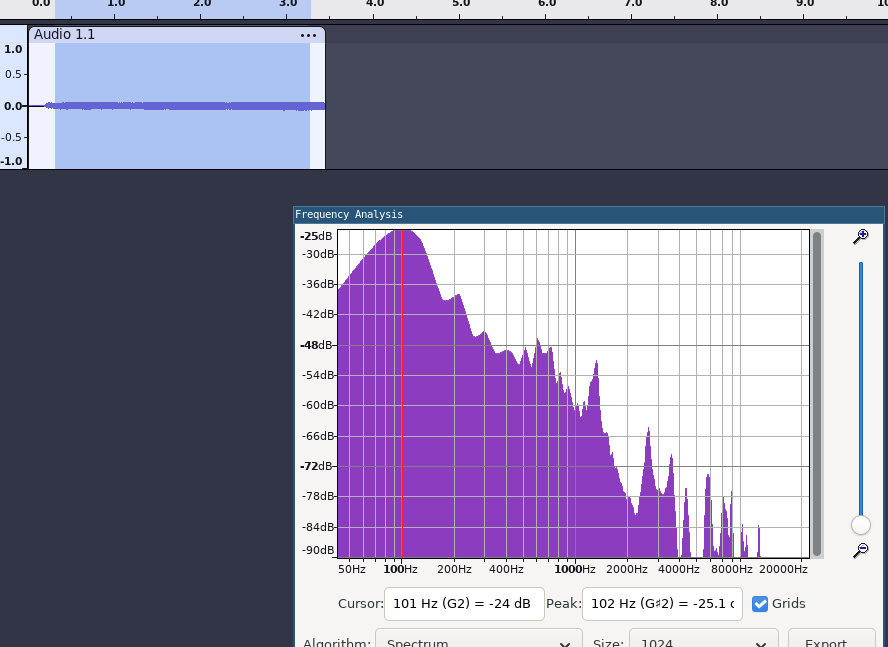Click the Export button

[x=831, y=640]
